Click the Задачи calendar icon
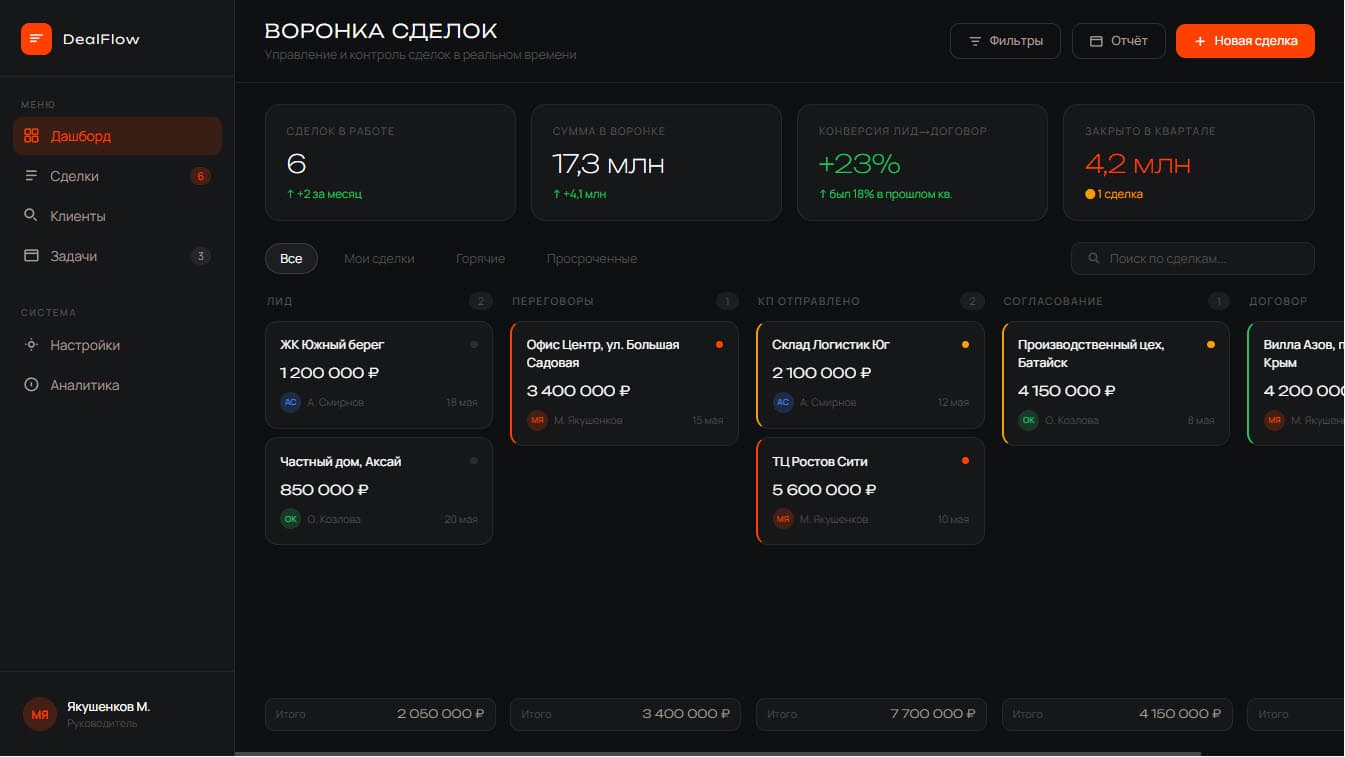The image size is (1345, 757). click(x=31, y=256)
